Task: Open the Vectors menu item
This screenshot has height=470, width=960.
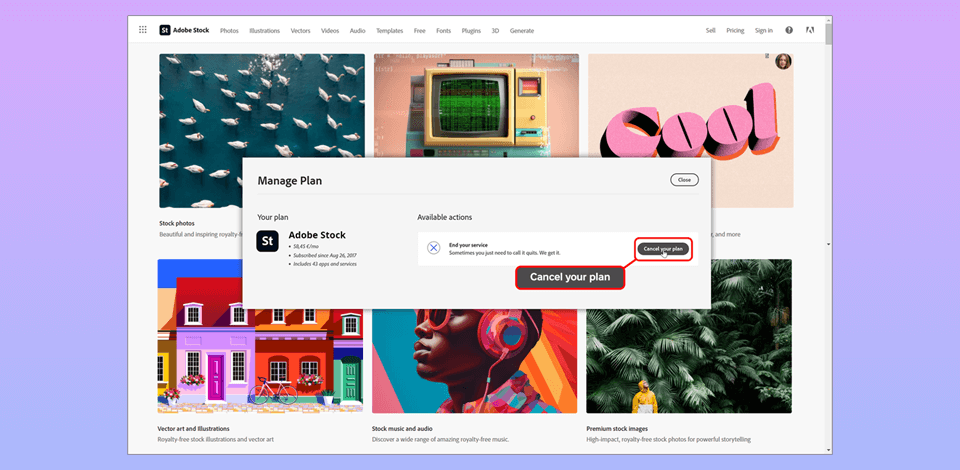Action: click(300, 31)
